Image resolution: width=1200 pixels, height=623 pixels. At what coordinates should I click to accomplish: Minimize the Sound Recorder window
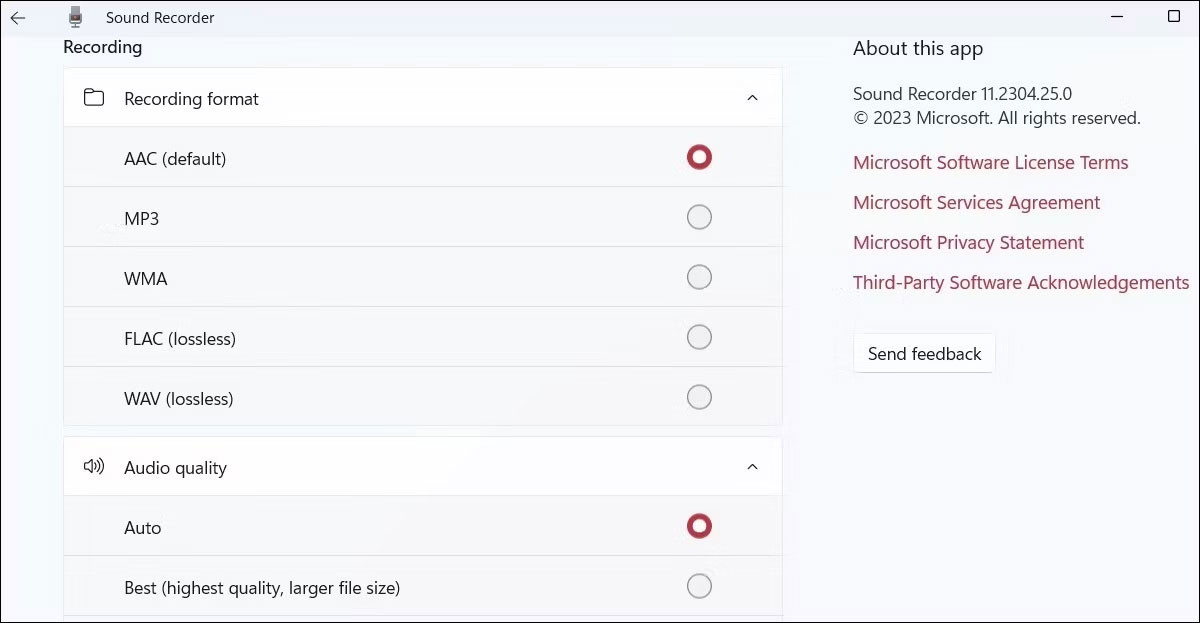(x=1117, y=17)
